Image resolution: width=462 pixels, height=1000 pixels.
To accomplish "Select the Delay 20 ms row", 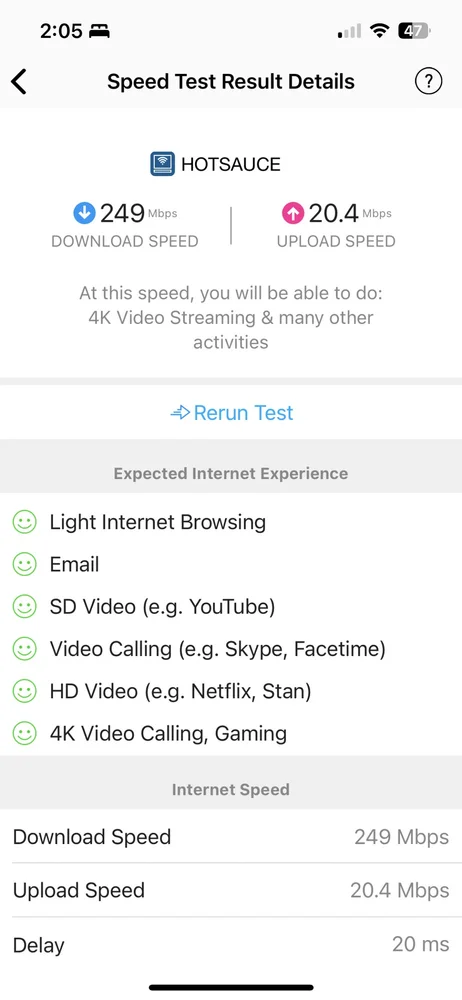I will (231, 945).
